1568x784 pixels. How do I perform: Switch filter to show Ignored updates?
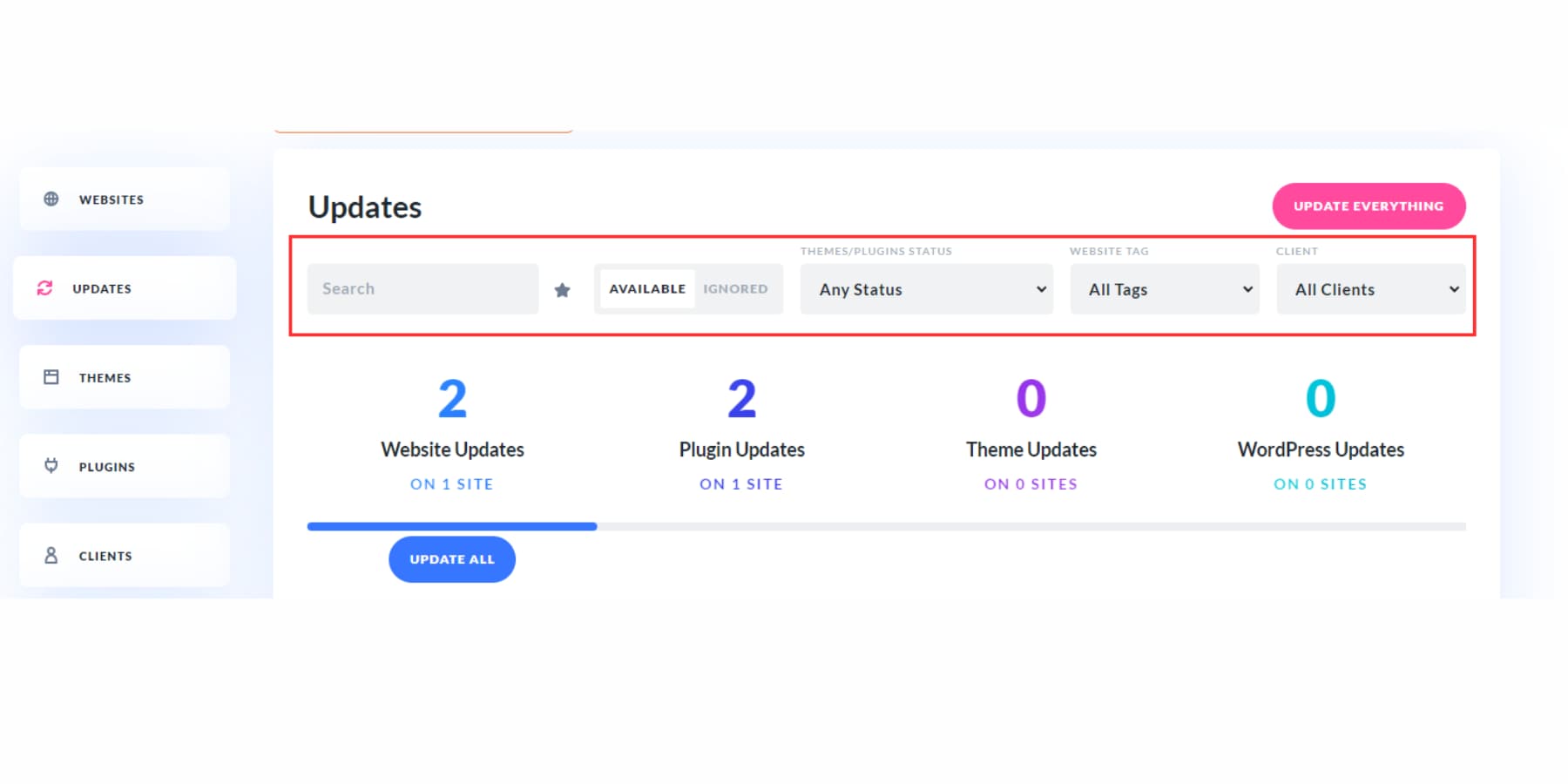click(x=734, y=288)
